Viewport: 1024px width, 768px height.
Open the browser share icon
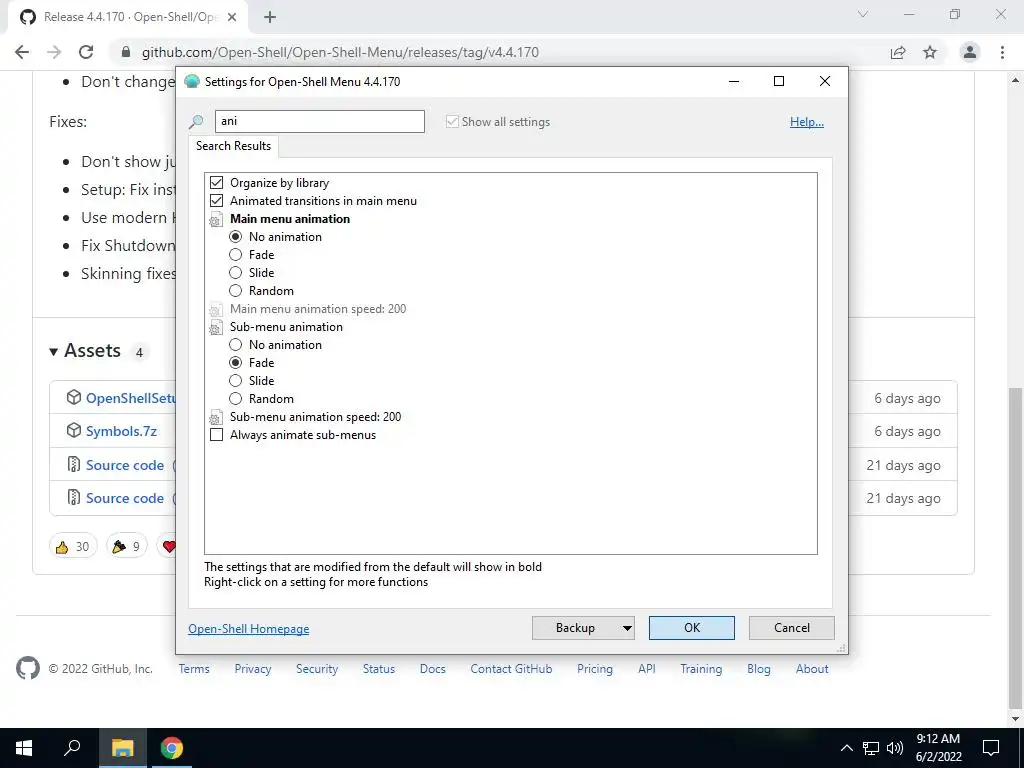898,52
